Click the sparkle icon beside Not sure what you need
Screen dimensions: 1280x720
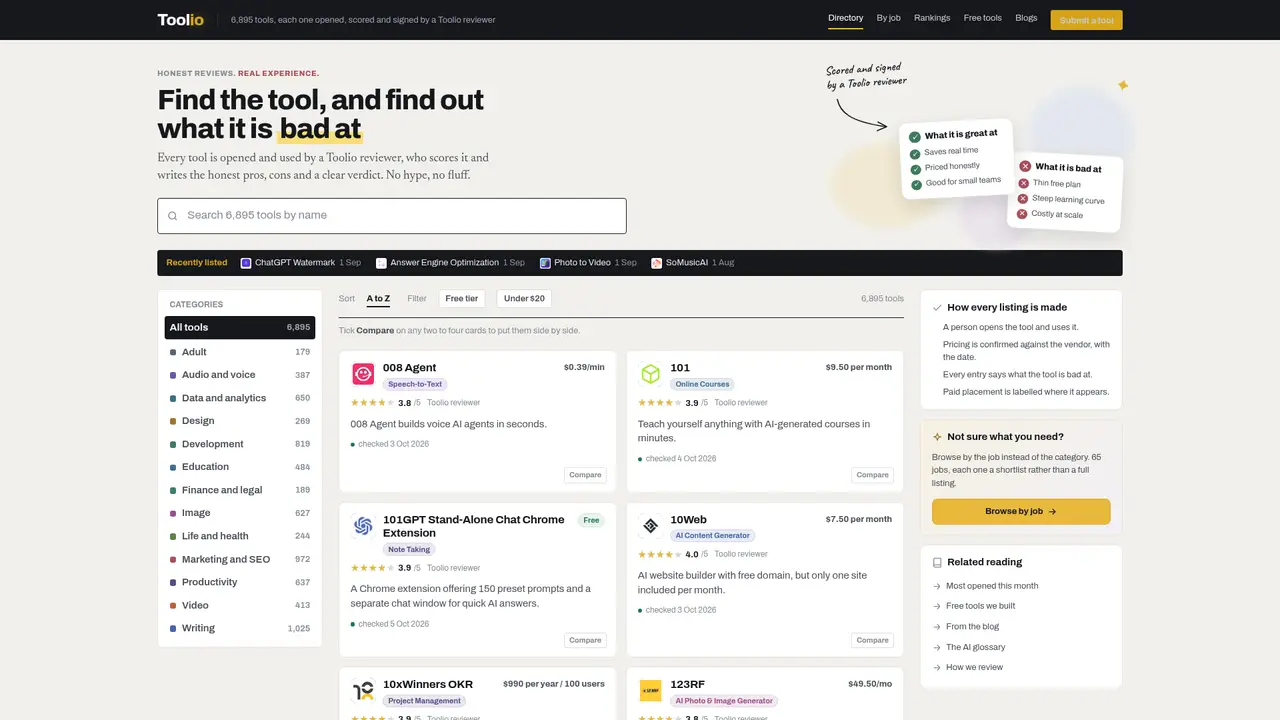[937, 437]
